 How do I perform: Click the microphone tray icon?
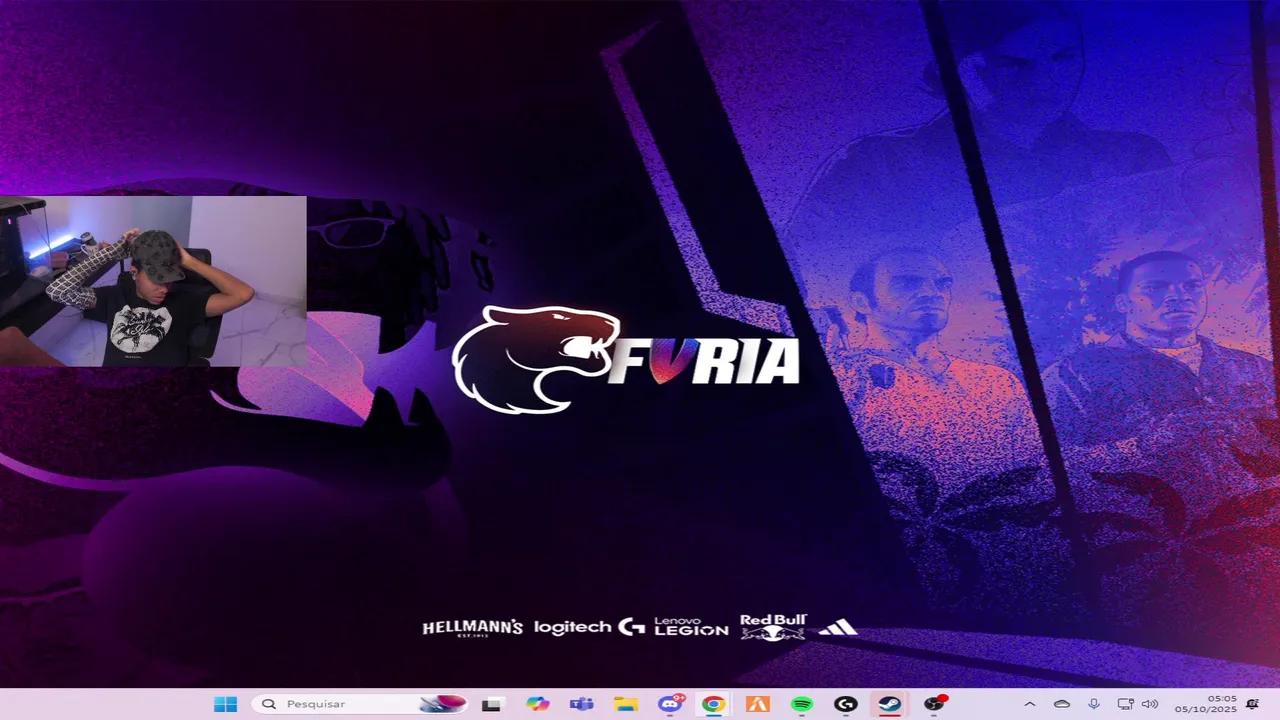point(1094,704)
